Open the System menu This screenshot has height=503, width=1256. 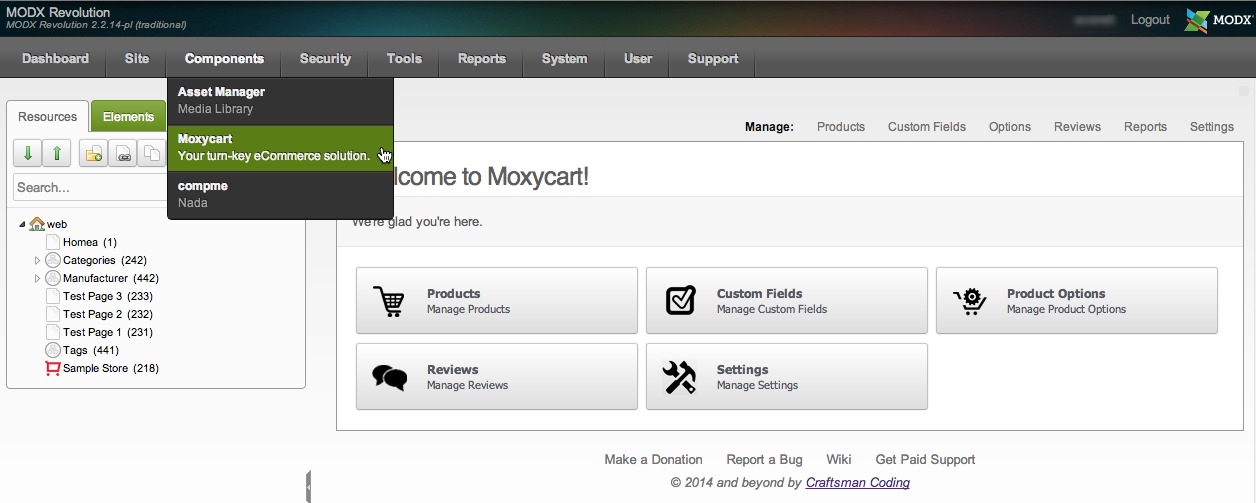pos(565,59)
